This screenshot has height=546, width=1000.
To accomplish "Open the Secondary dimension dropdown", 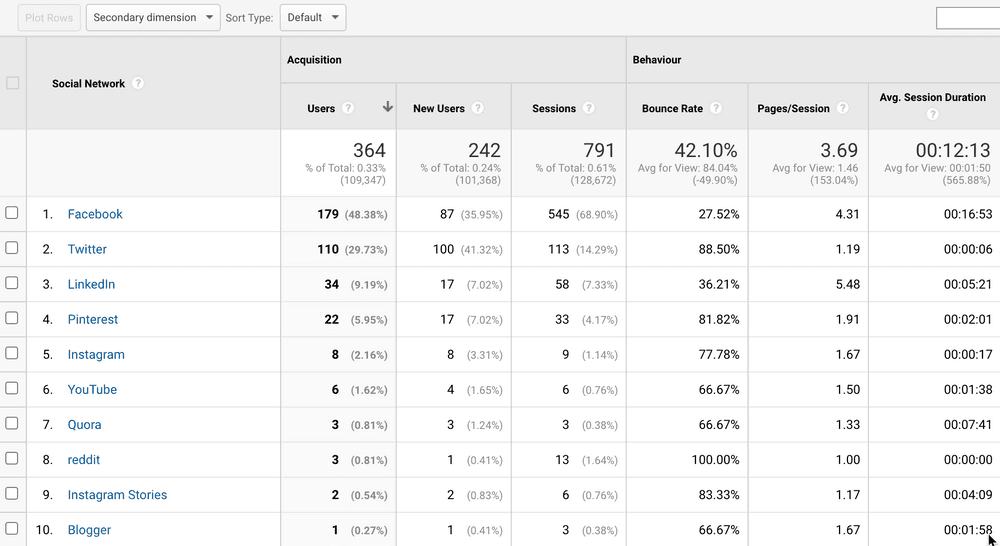I will click(153, 18).
